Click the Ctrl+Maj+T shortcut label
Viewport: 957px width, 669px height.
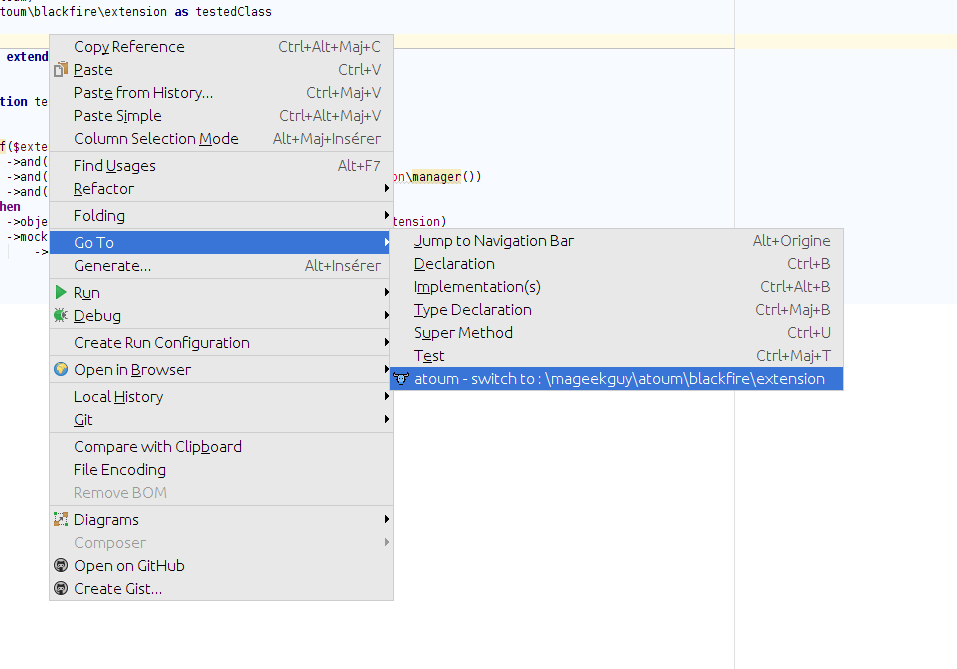(793, 356)
